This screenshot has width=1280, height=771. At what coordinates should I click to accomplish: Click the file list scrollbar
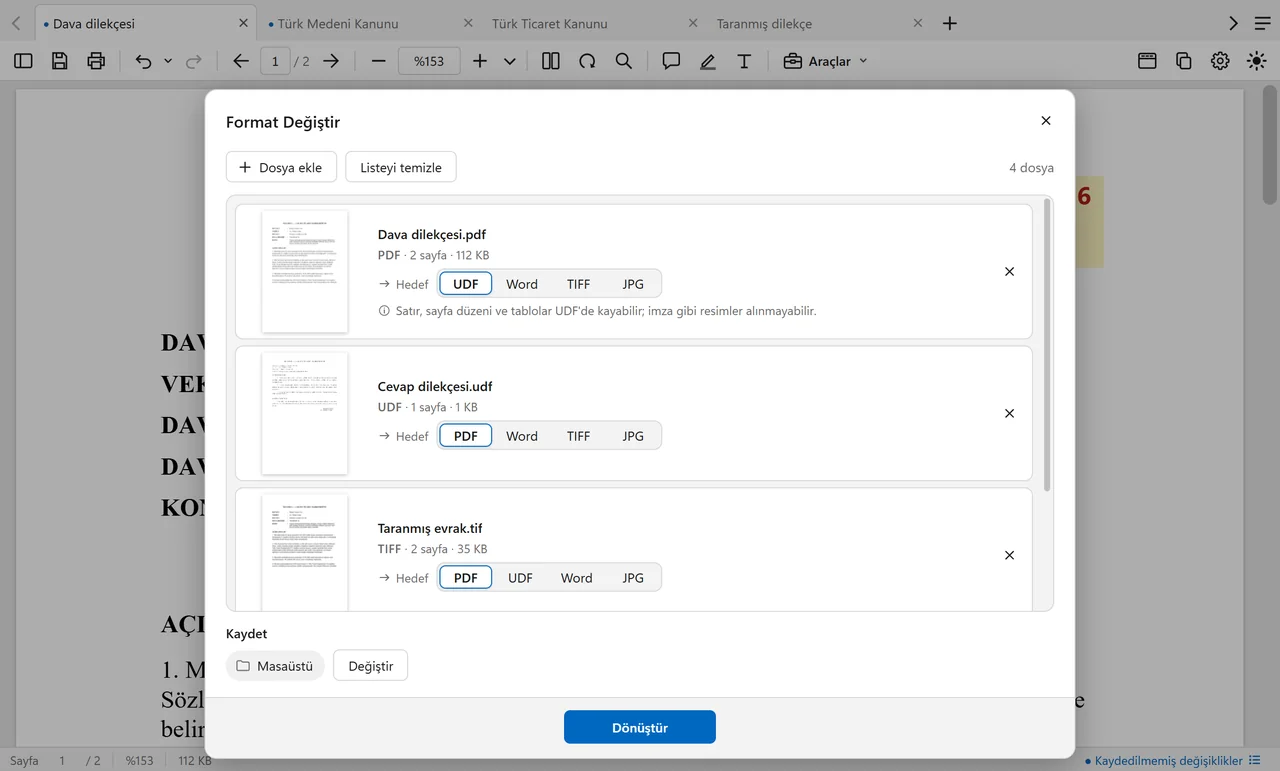click(1047, 344)
